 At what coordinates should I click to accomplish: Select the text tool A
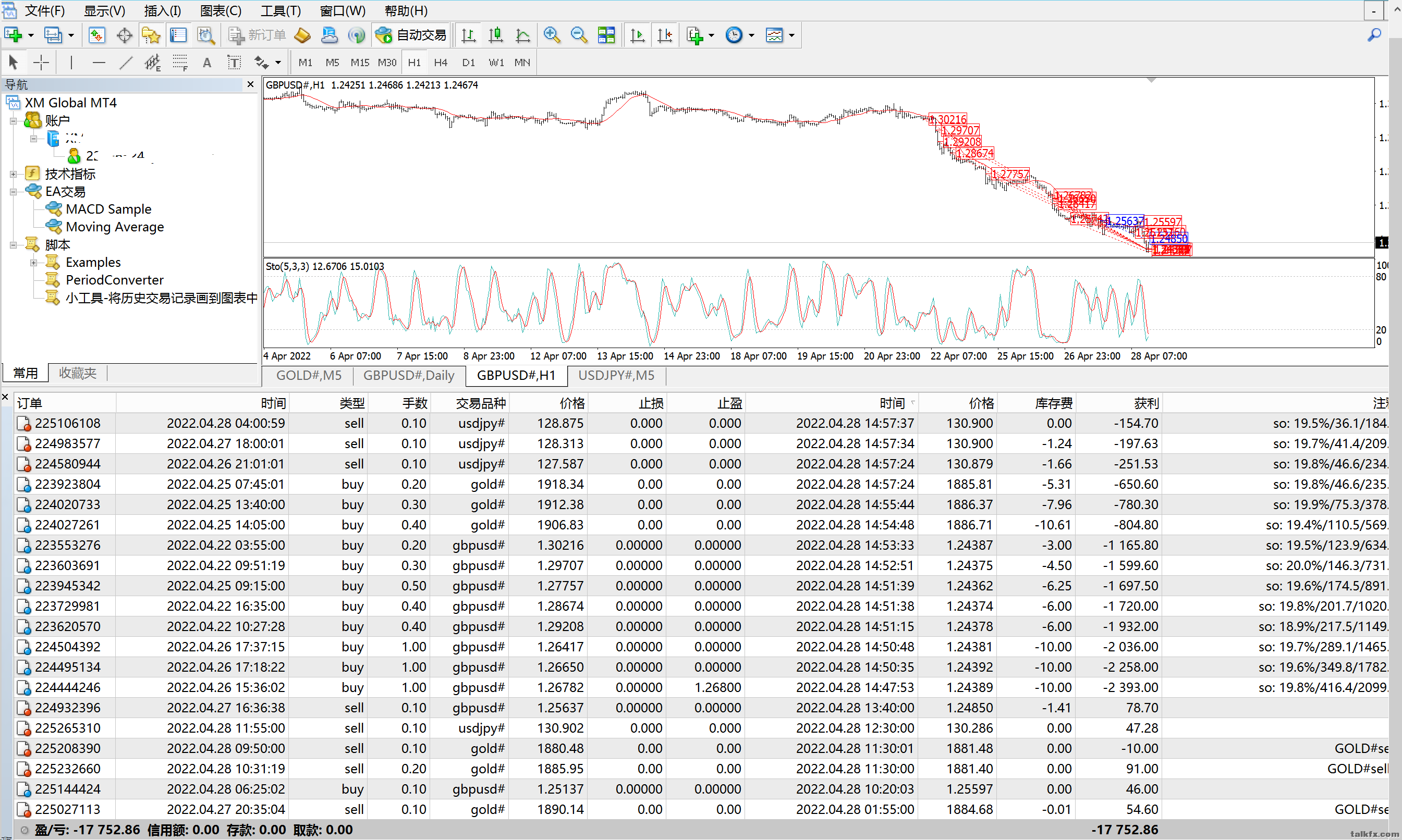tap(207, 62)
